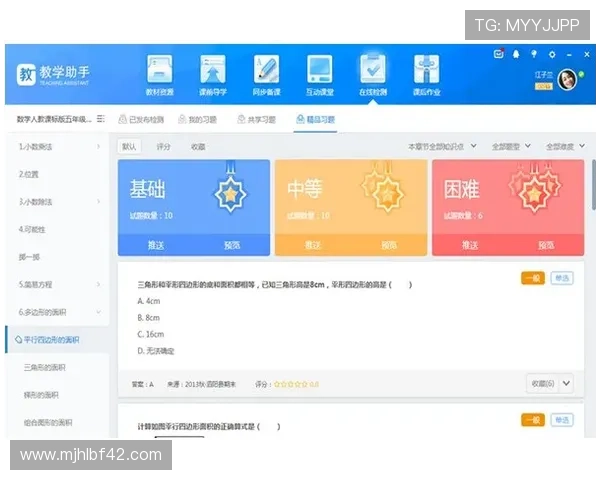Choose answer option A. 4cm
Screen dimensions: 600x480
(x=148, y=301)
